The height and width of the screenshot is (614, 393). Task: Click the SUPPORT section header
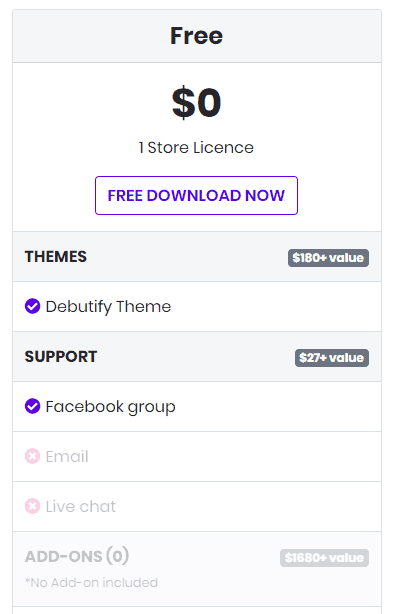point(61,357)
